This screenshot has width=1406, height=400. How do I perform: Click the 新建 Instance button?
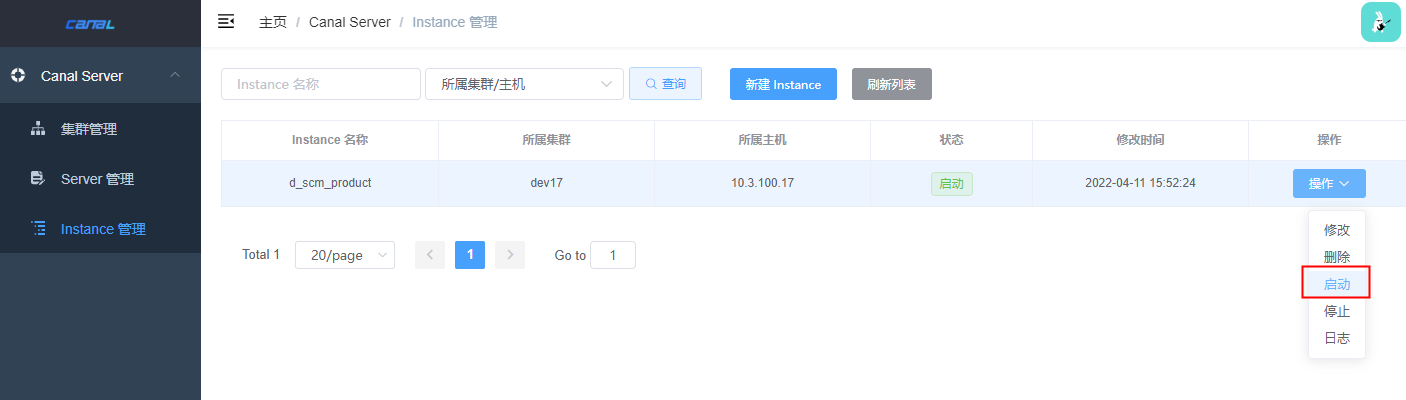(x=783, y=84)
